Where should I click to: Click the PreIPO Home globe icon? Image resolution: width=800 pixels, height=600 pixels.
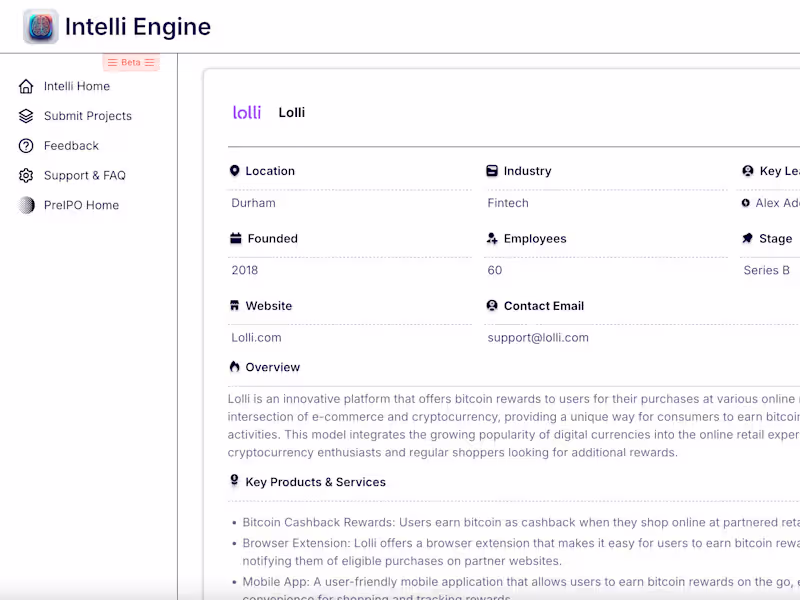click(x=26, y=205)
